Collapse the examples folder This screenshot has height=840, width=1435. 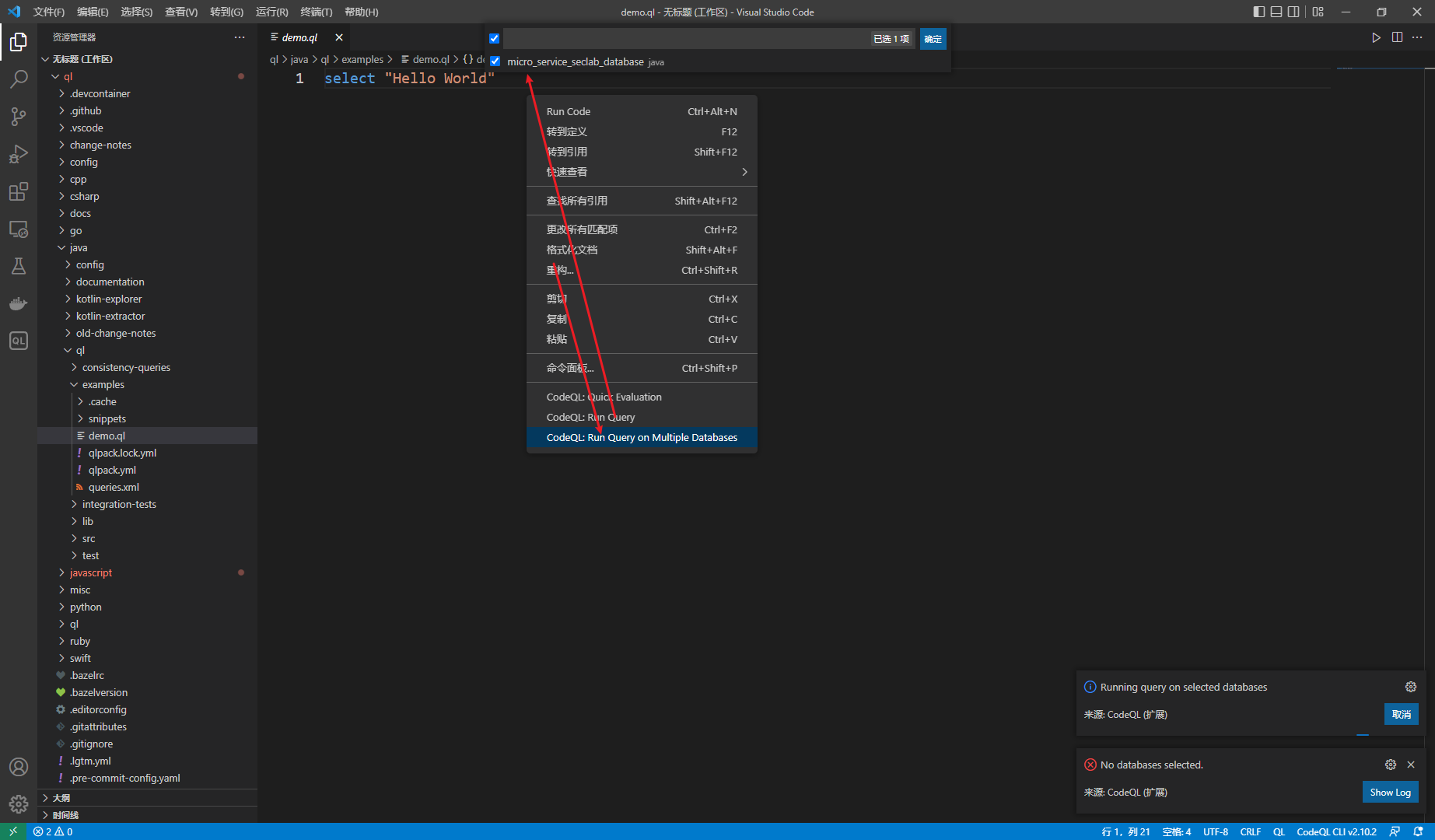[103, 384]
